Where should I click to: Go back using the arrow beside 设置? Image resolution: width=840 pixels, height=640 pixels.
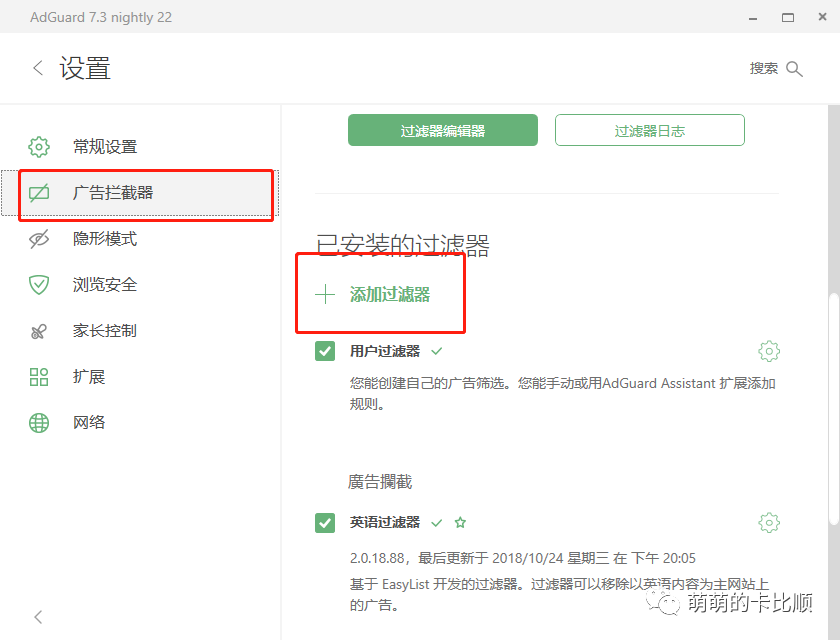click(x=38, y=68)
